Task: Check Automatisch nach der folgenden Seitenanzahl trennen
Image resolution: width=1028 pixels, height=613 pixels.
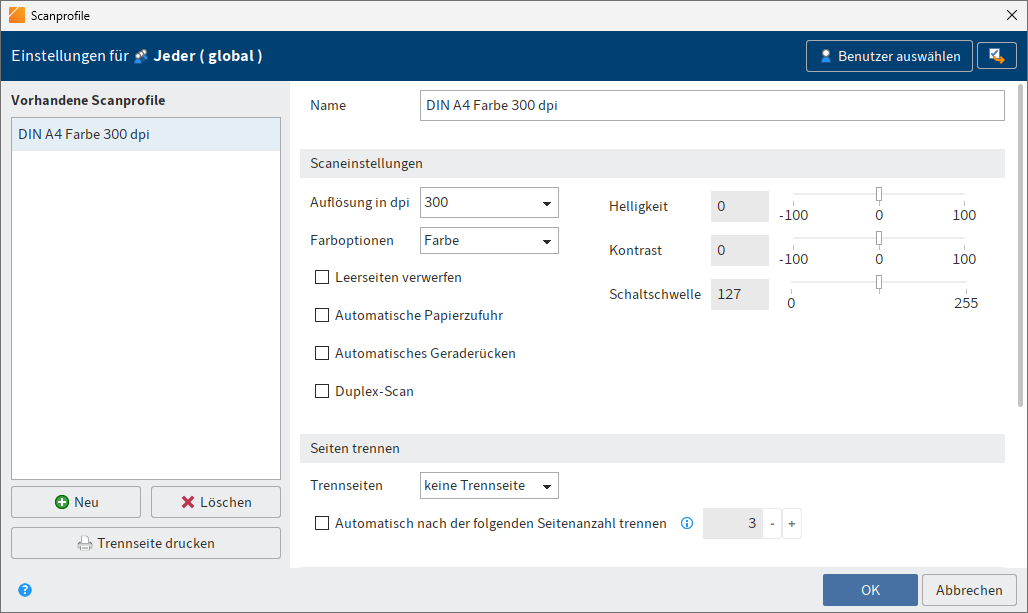Action: 321,522
